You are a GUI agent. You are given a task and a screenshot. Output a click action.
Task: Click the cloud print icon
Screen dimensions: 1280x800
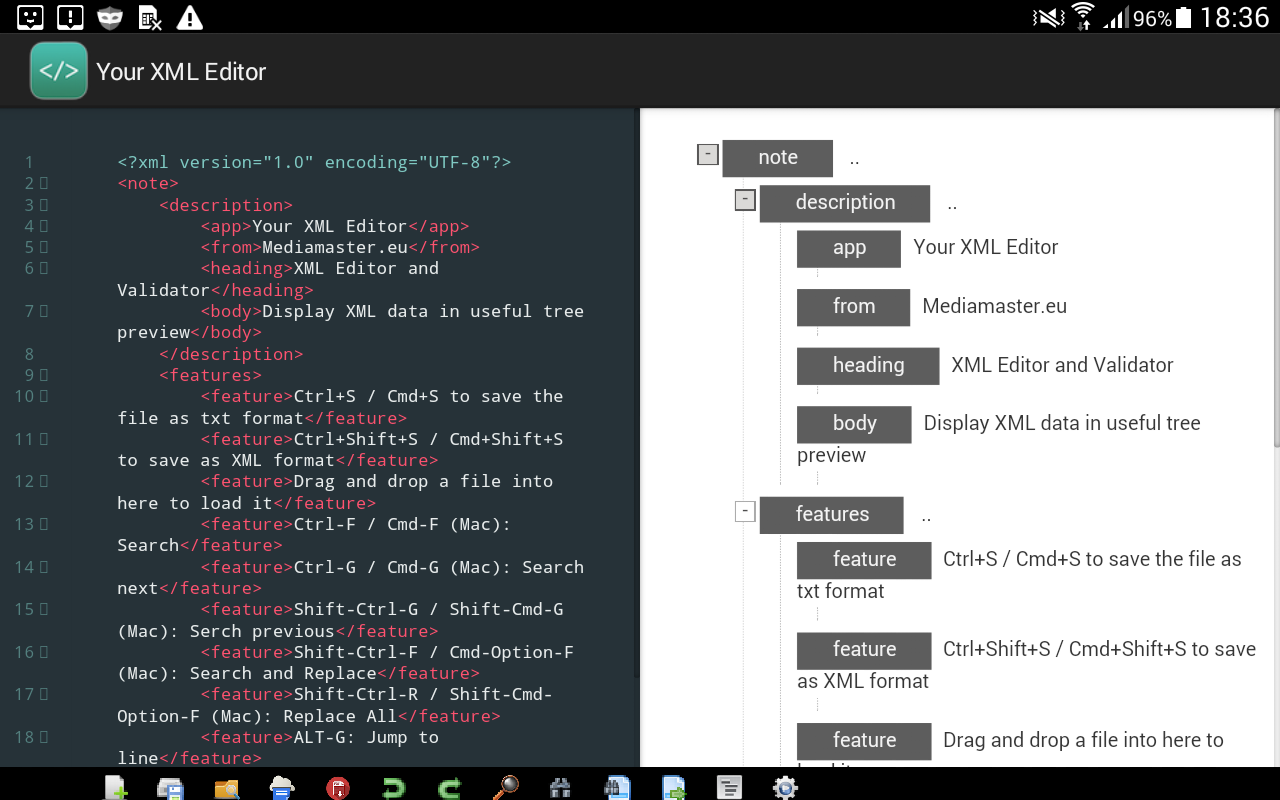point(283,788)
